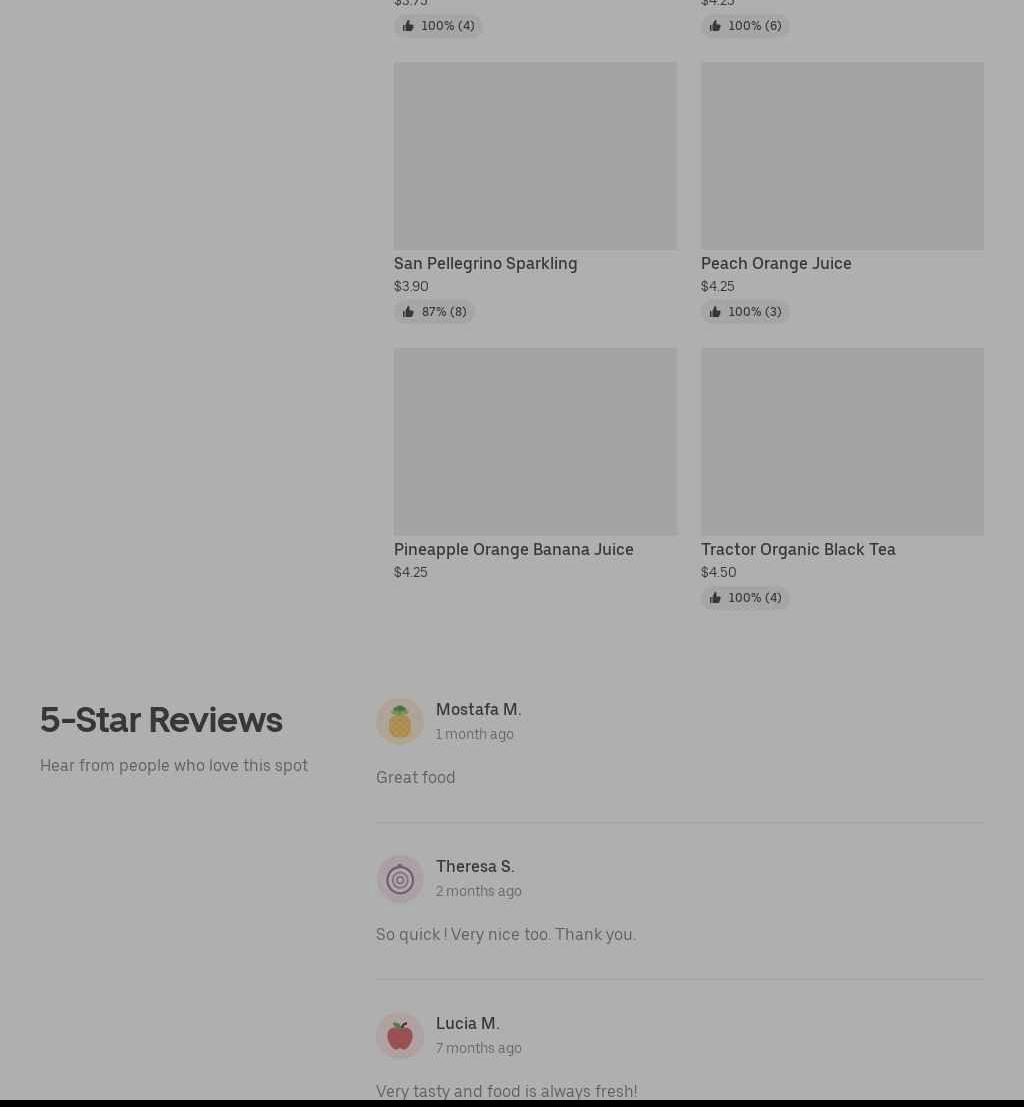Open Peach Orange Juice item image
This screenshot has height=1107, width=1024.
tap(843, 155)
